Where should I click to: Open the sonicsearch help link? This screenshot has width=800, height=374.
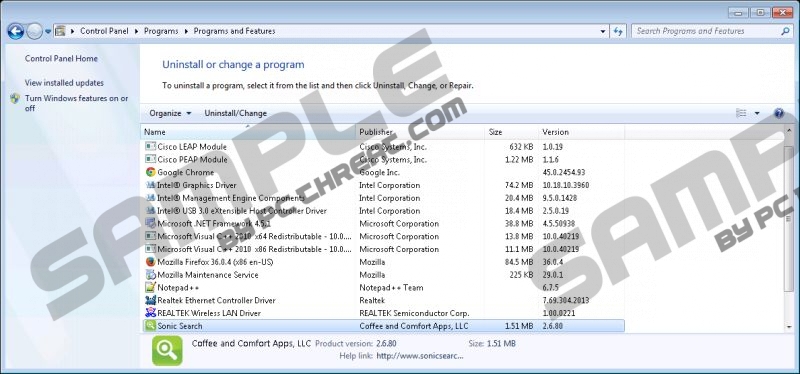[x=420, y=356]
